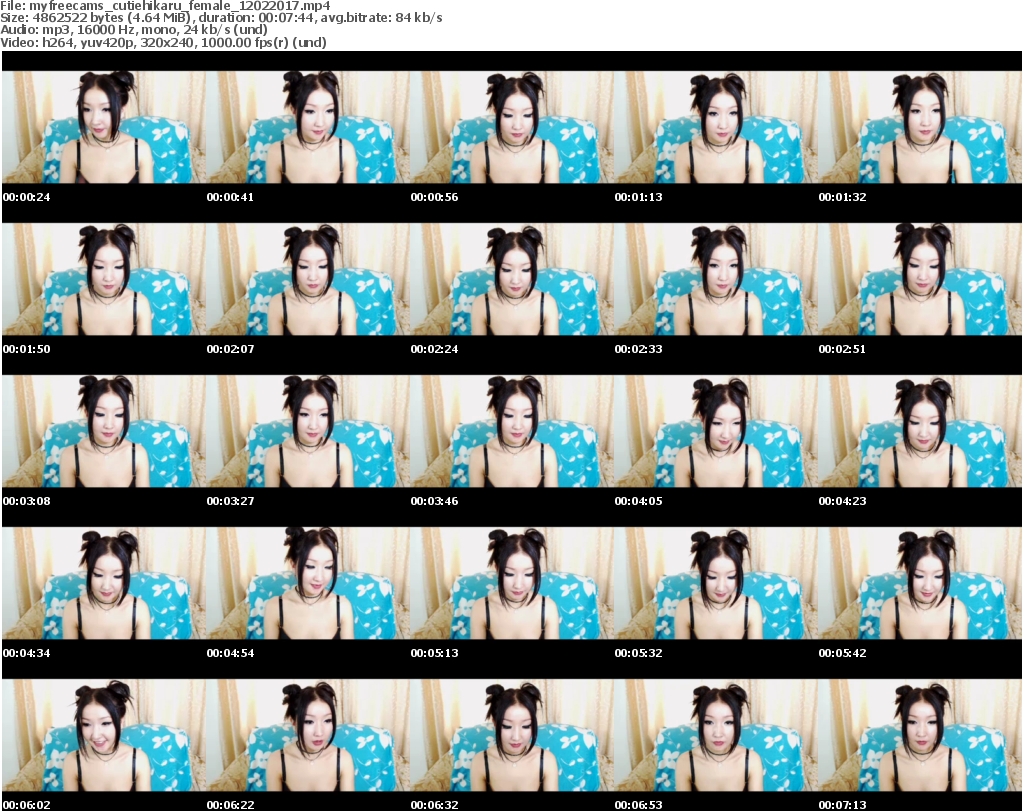
Task: Choose the frame thumbnail timed 00:07:13
Action: 920,735
